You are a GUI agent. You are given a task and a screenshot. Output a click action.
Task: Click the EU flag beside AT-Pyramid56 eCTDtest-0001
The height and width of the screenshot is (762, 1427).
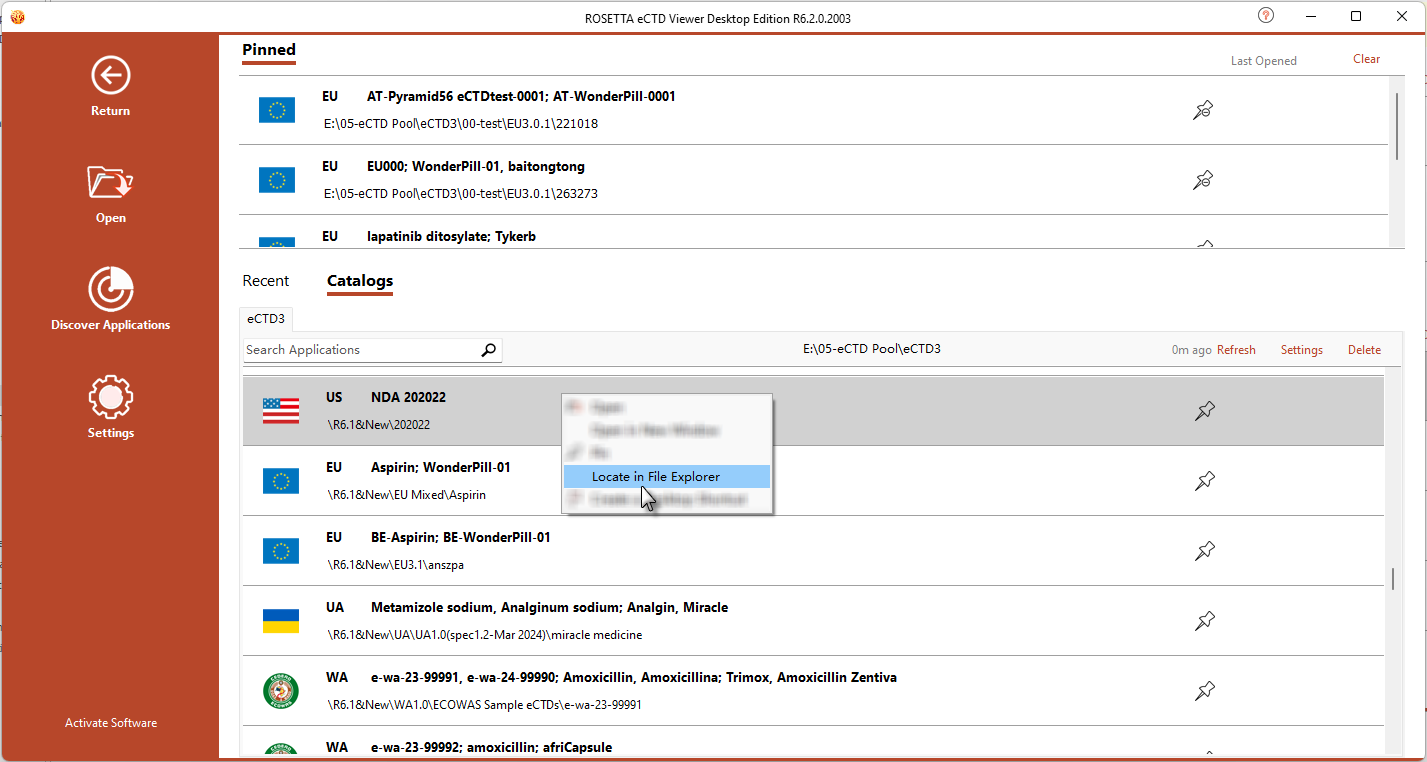(277, 110)
